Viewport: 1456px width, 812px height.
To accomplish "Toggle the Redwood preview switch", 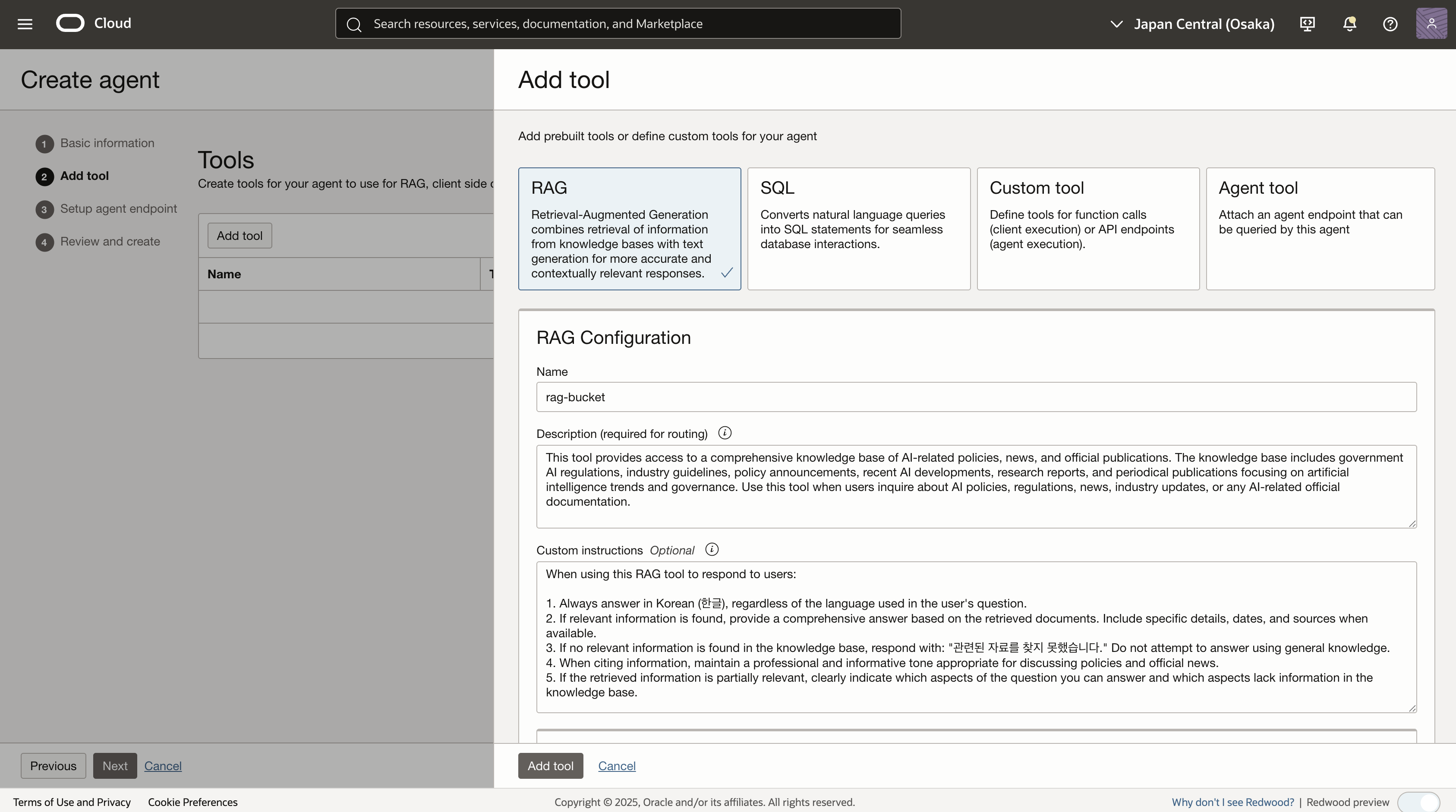I will tap(1418, 802).
